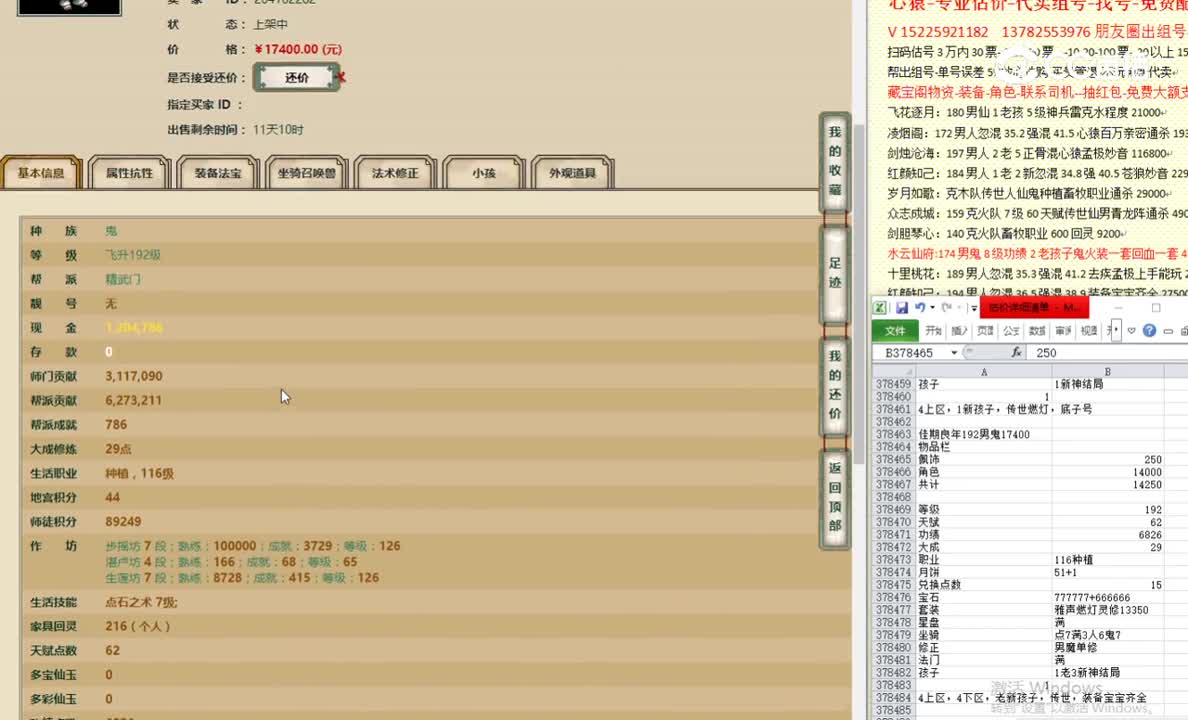Screen dimensions: 1188x720
Task: Click the Undo icon in Excel toolbar
Action: pos(922,308)
